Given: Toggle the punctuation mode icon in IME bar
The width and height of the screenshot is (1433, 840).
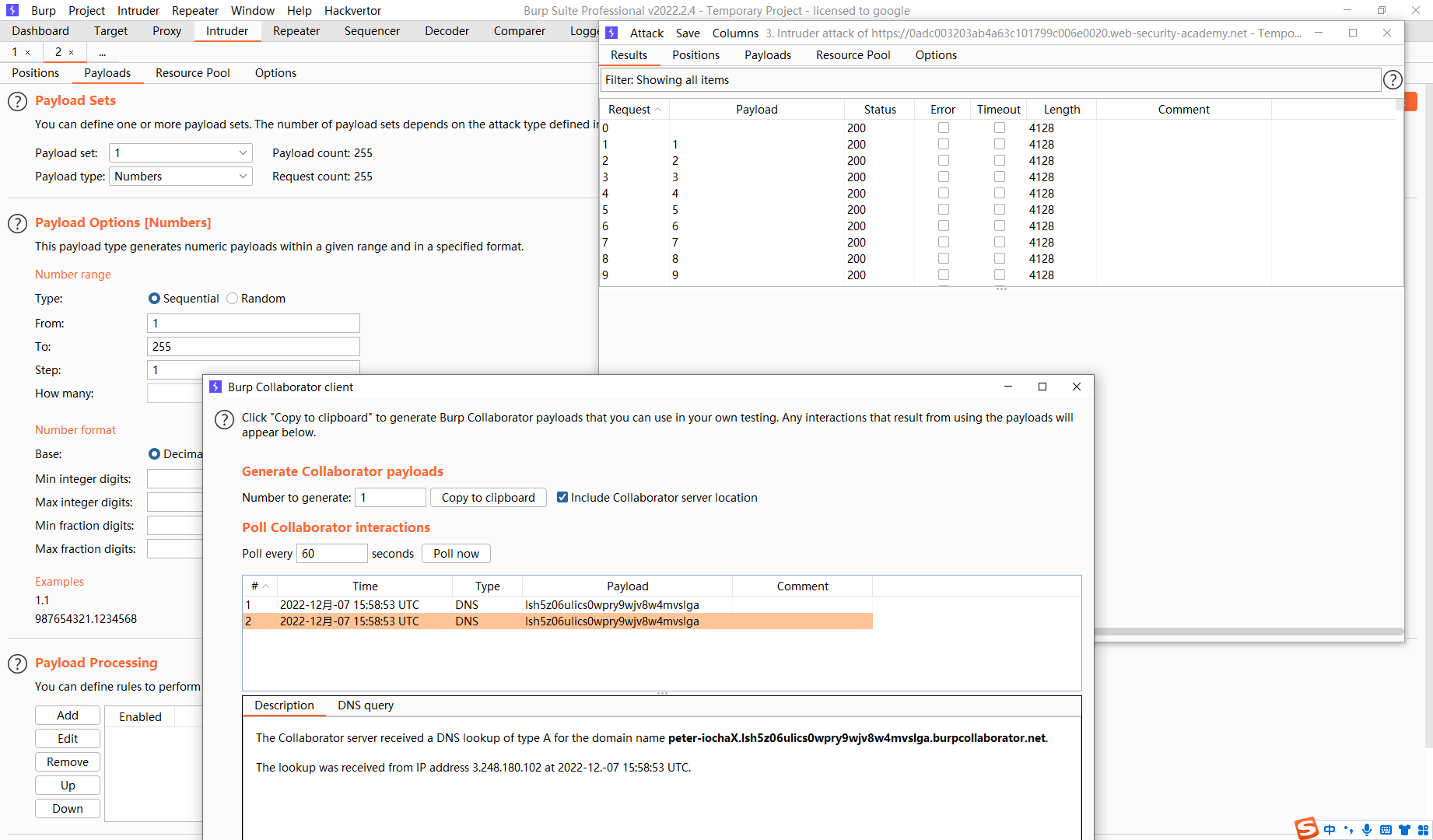Looking at the screenshot, I should [x=1348, y=830].
